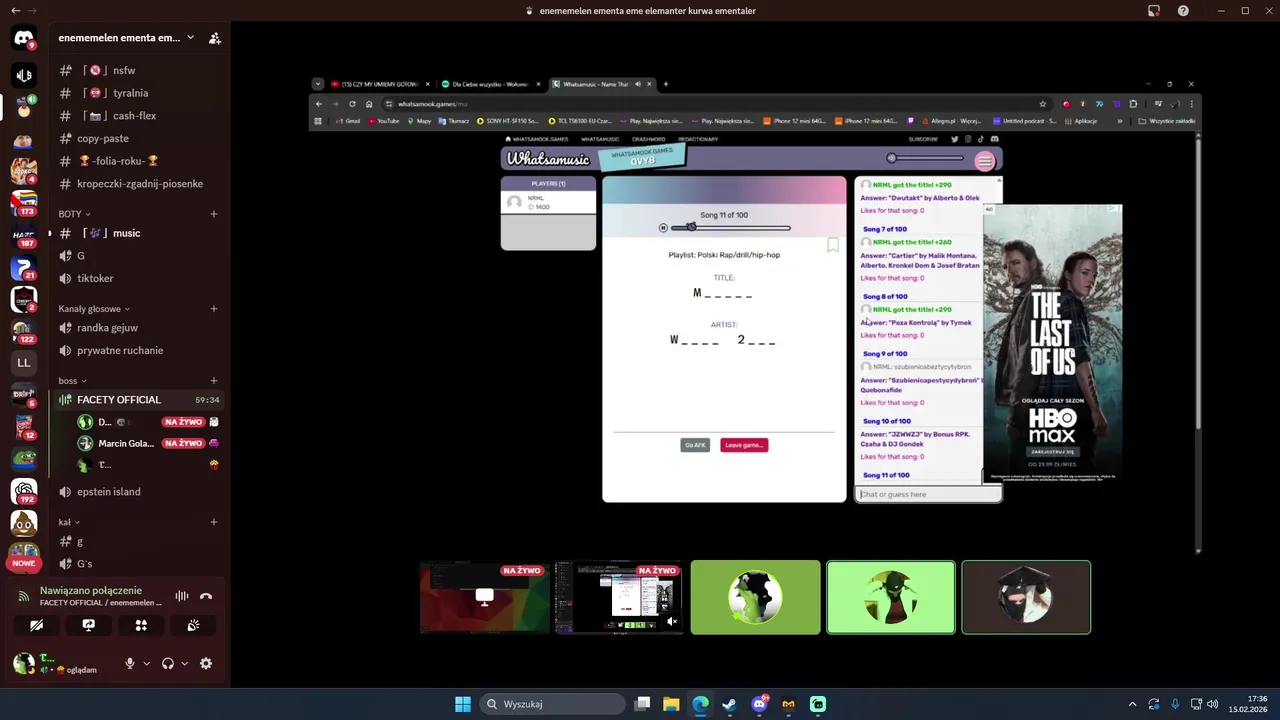This screenshot has height=720, width=1280.
Task: Create channel in boss category
Action: point(214,381)
